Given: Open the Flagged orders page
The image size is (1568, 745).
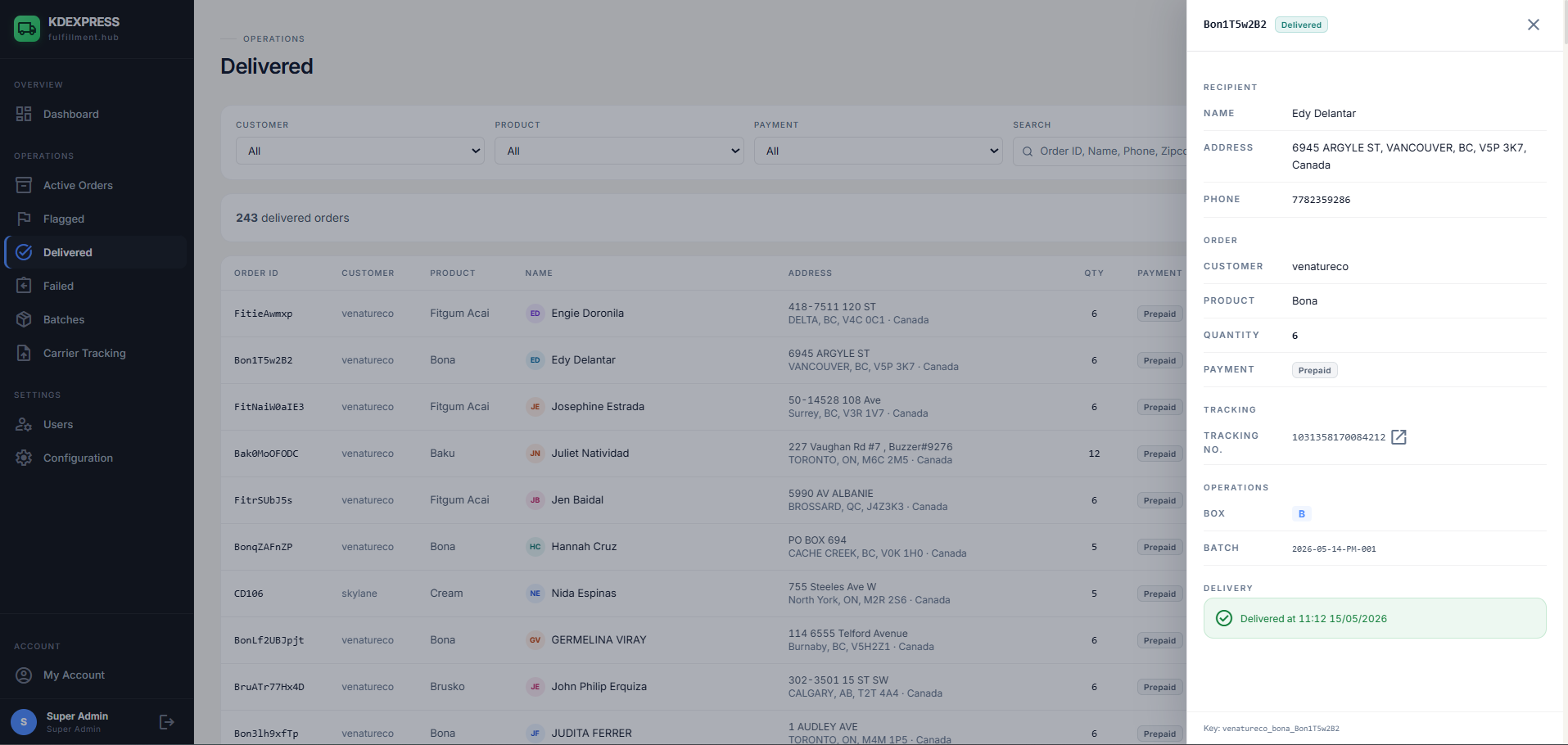Looking at the screenshot, I should pyautogui.click(x=97, y=219).
